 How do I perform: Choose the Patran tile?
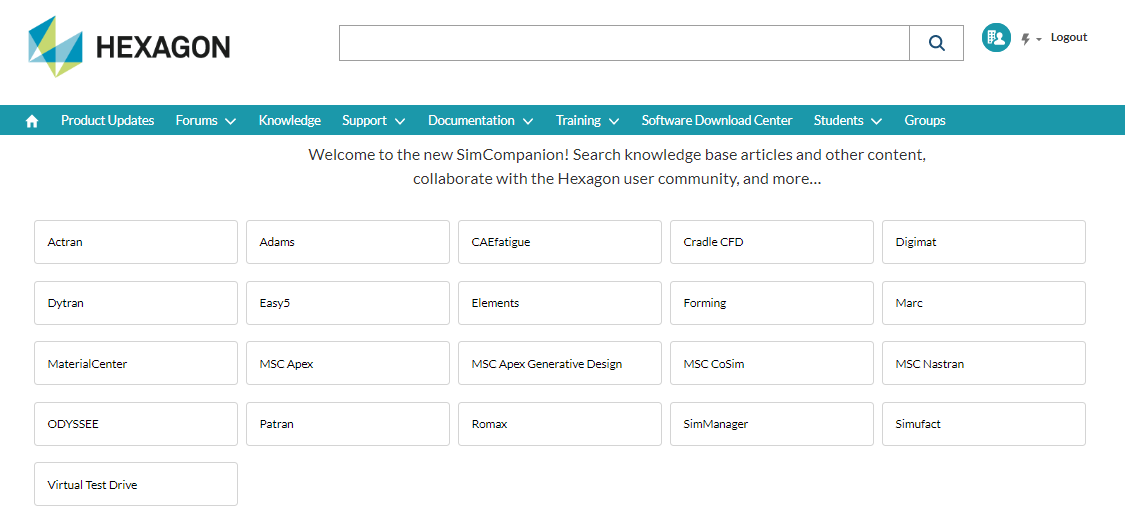pos(348,424)
